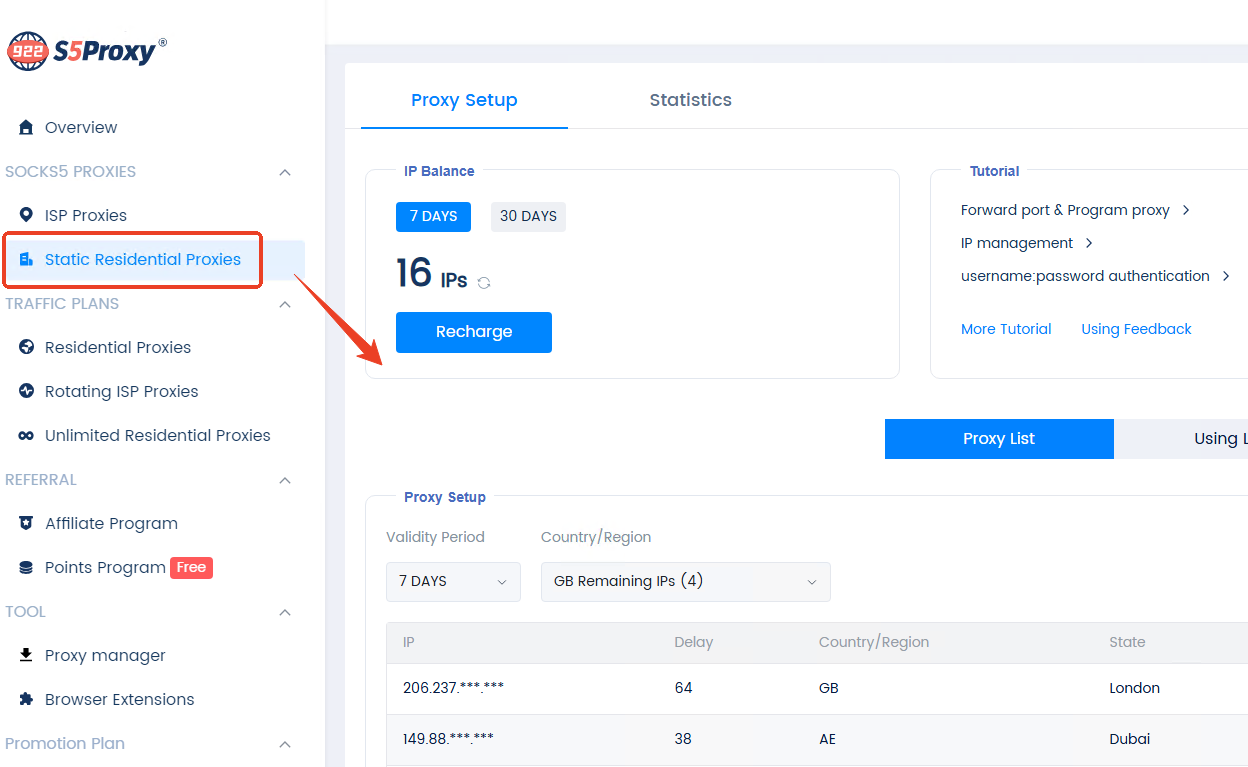Refresh the IP balance count
1248x767 pixels.
(484, 283)
